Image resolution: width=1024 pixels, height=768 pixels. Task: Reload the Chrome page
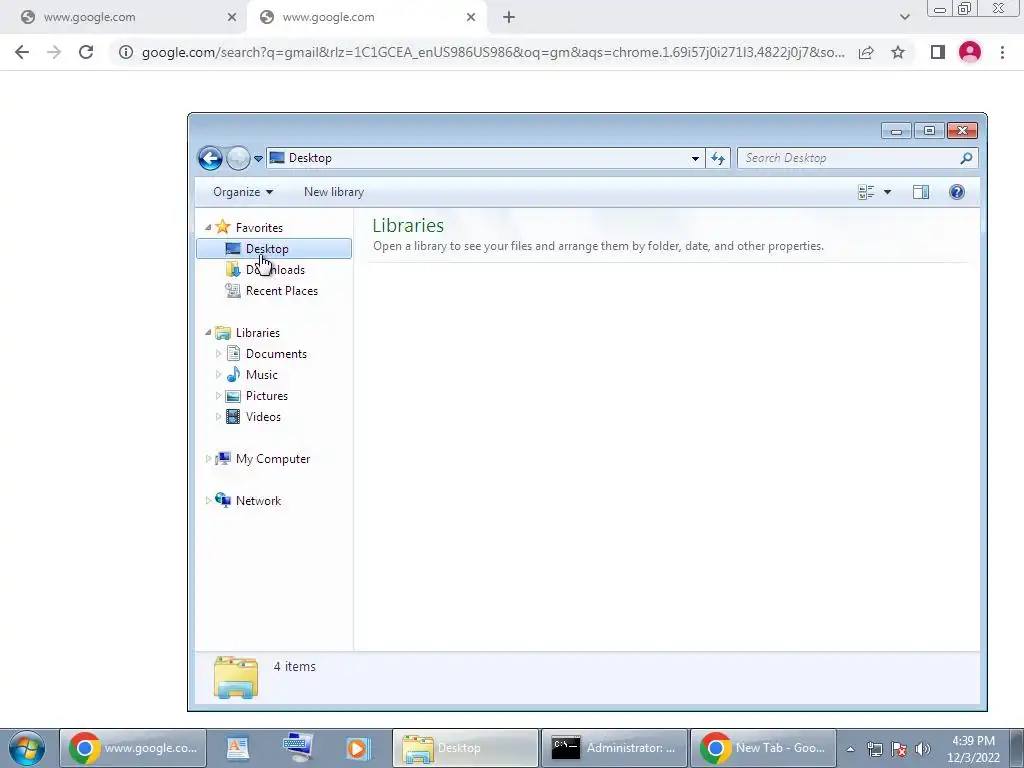(x=86, y=52)
